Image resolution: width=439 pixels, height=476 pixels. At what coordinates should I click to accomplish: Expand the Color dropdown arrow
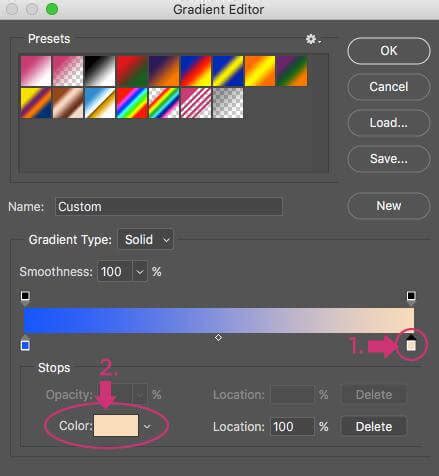click(147, 426)
